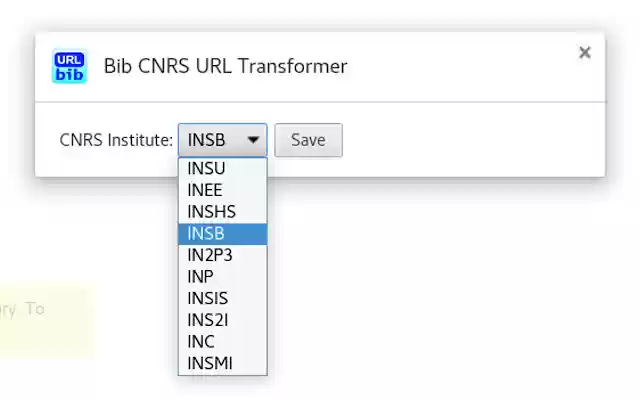
Task: Choose IN2P3 from the list
Action: pos(222,256)
